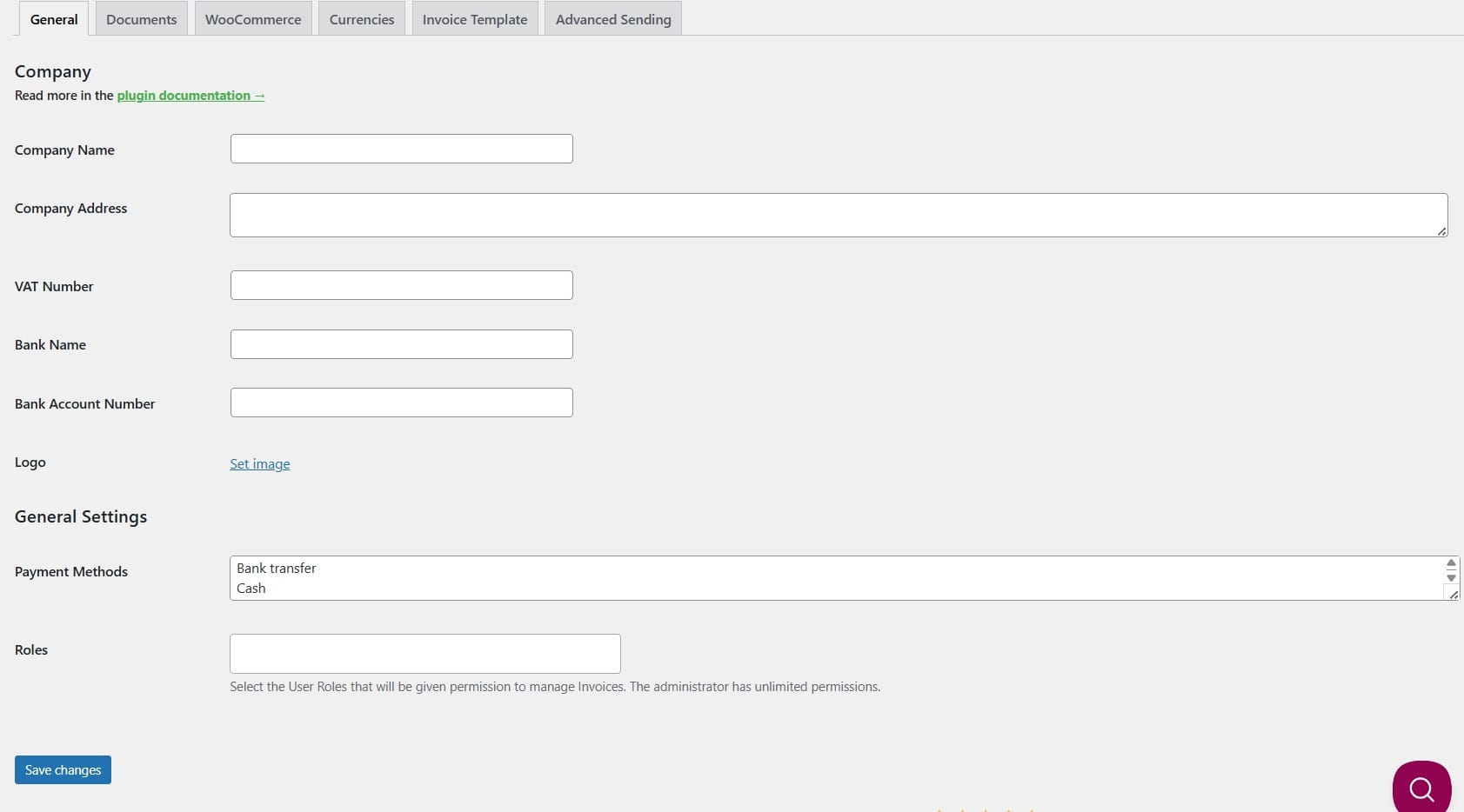
Task: Click the Roles selection field
Action: [x=424, y=653]
